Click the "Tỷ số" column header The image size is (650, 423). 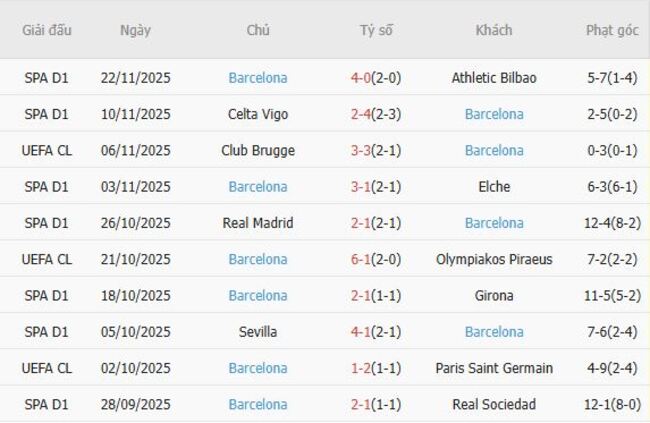click(376, 30)
